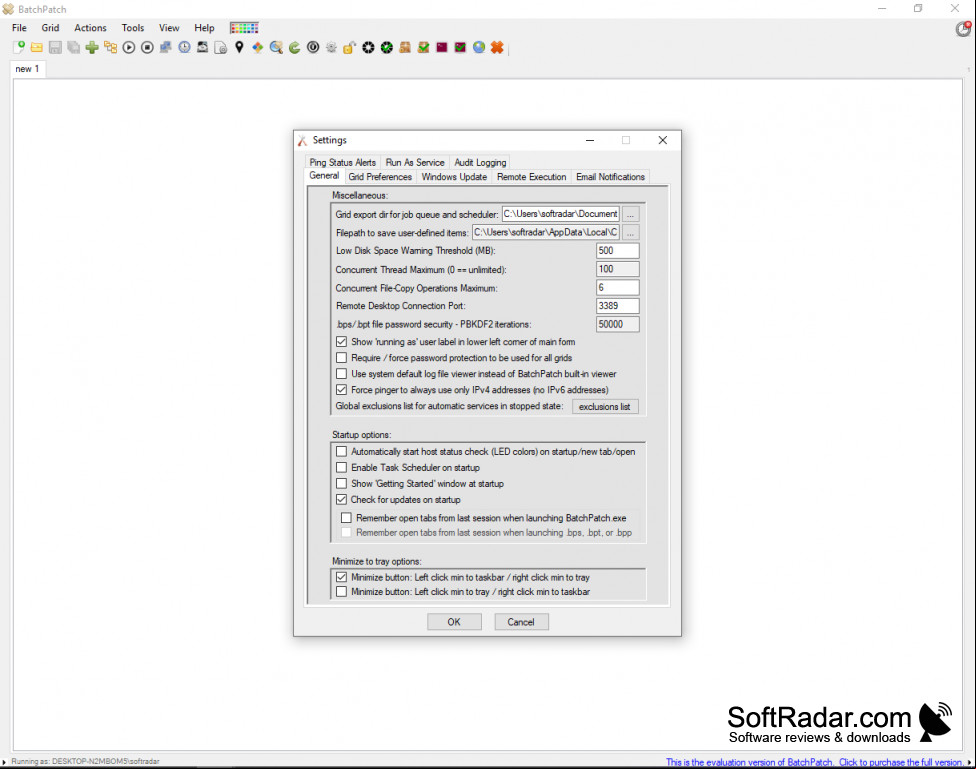Click the green circular arrow refresh icon
The width and height of the screenshot is (976, 769).
294,47
